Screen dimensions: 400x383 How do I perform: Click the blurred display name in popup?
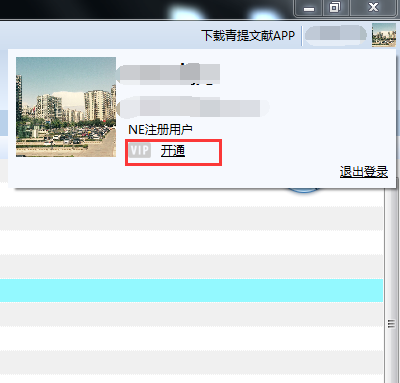tap(168, 73)
